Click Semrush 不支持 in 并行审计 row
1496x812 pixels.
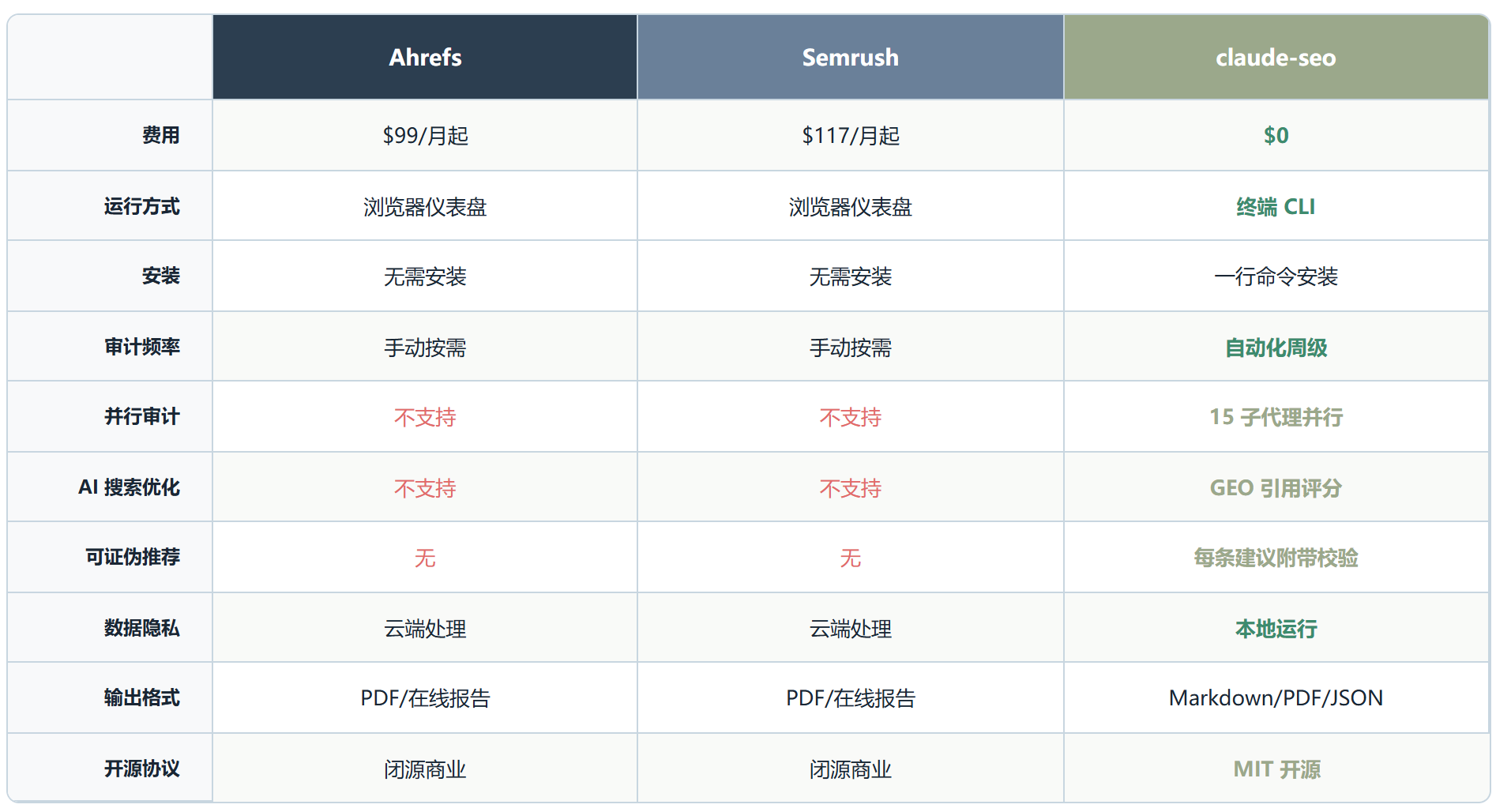(851, 417)
